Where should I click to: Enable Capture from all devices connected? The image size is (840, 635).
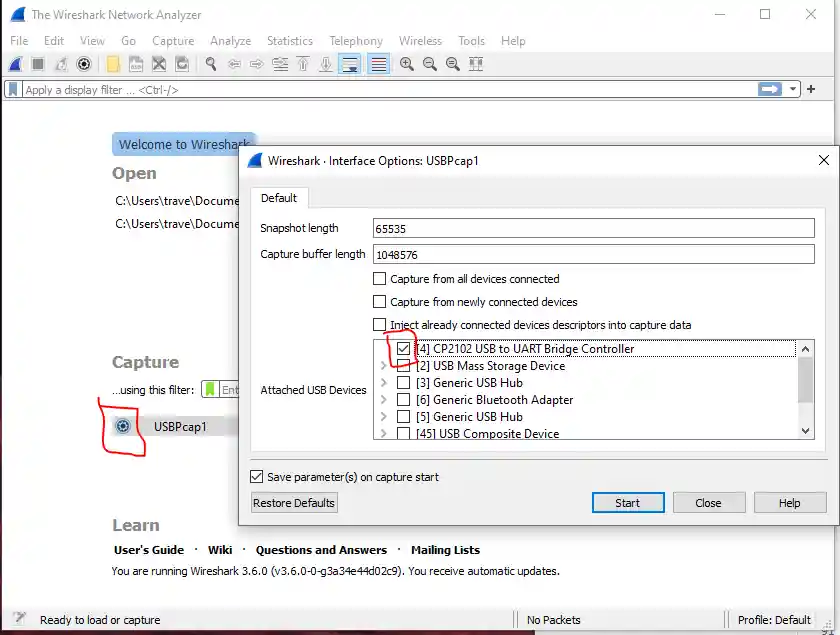(x=380, y=279)
